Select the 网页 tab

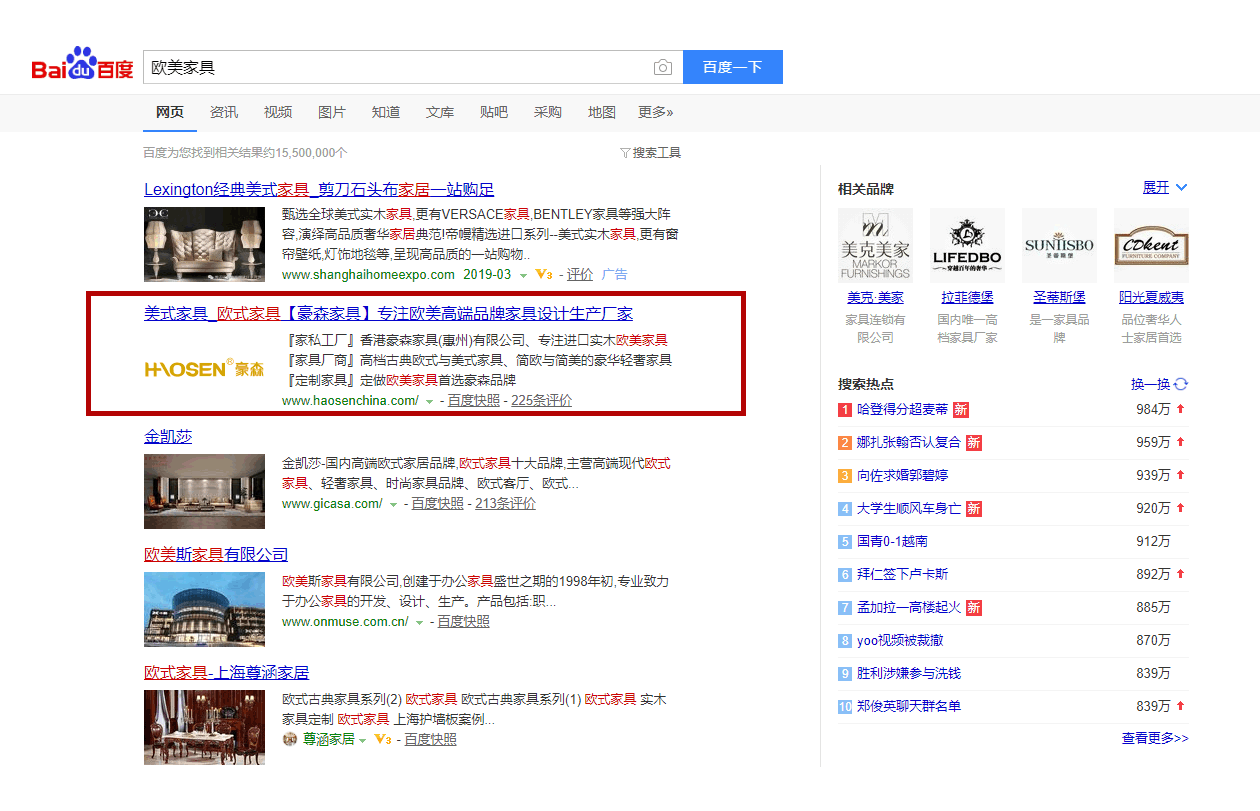pos(170,112)
